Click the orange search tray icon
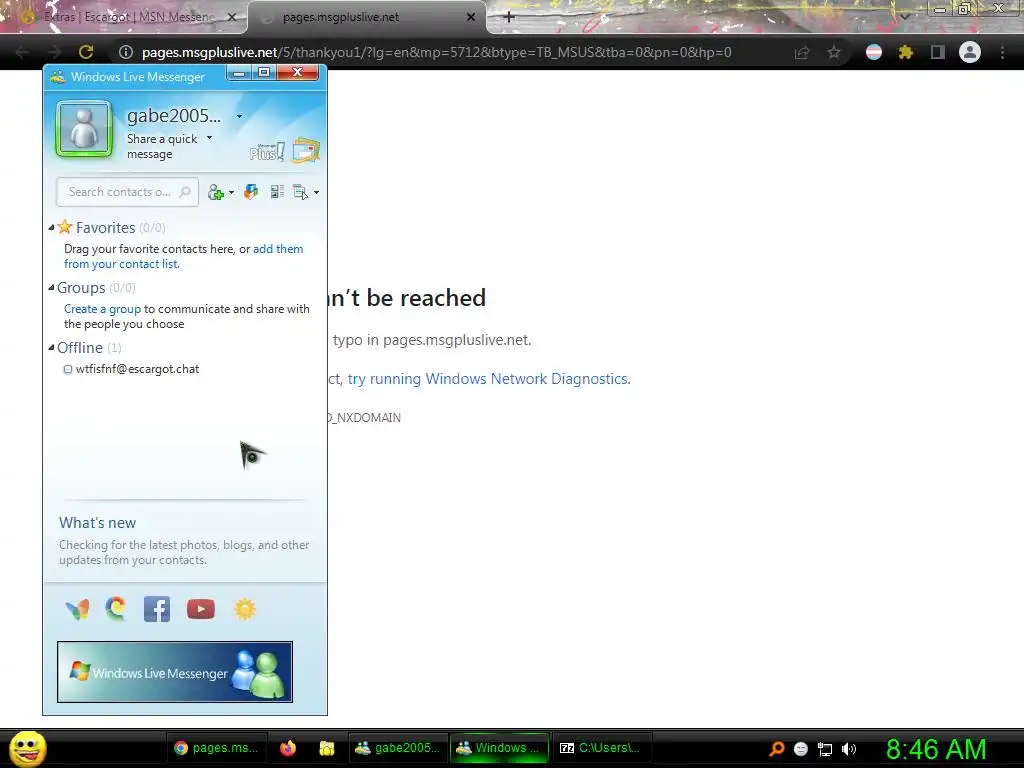The width and height of the screenshot is (1024, 768). click(776, 748)
